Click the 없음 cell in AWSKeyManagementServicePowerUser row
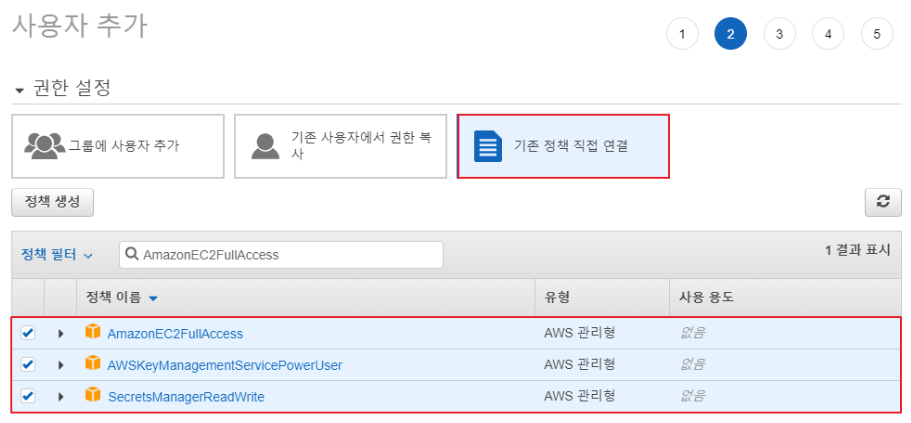911x423 pixels. (x=693, y=364)
